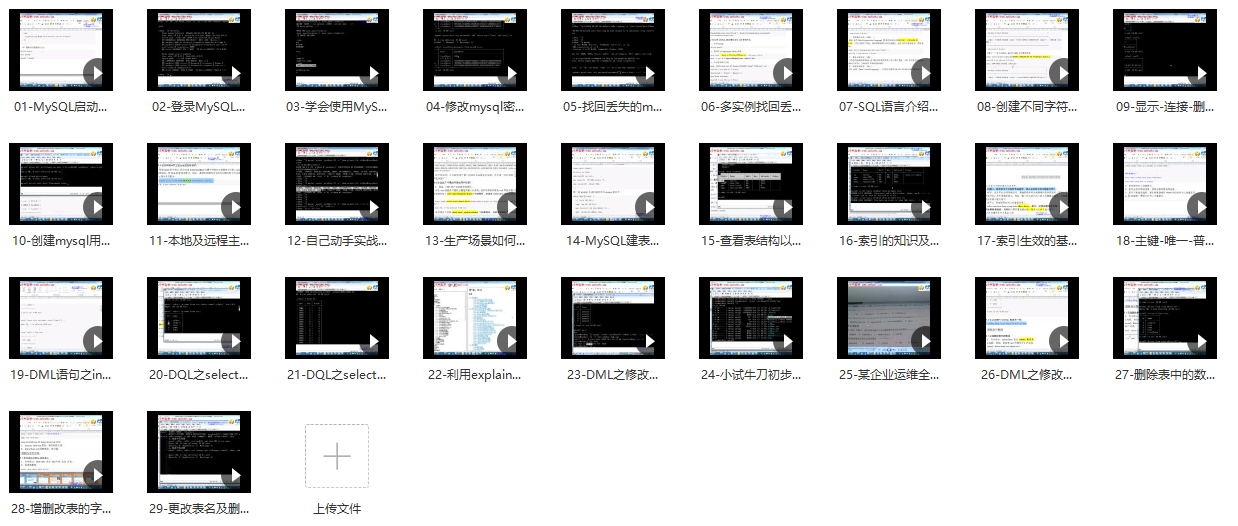This screenshot has height=526, width=1238.
Task: Play 13-生产场景如何 using its play icon
Action: coord(510,207)
